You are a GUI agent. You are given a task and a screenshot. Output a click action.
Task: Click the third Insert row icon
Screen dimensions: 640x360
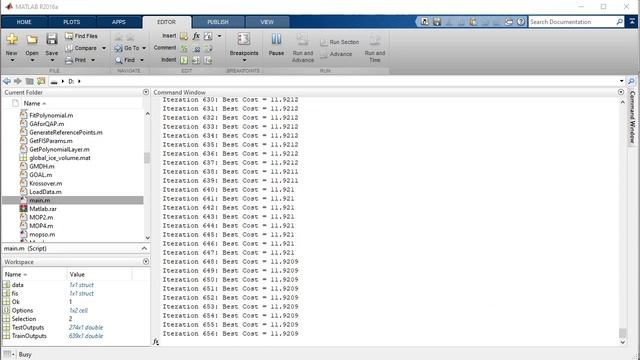tap(208, 36)
